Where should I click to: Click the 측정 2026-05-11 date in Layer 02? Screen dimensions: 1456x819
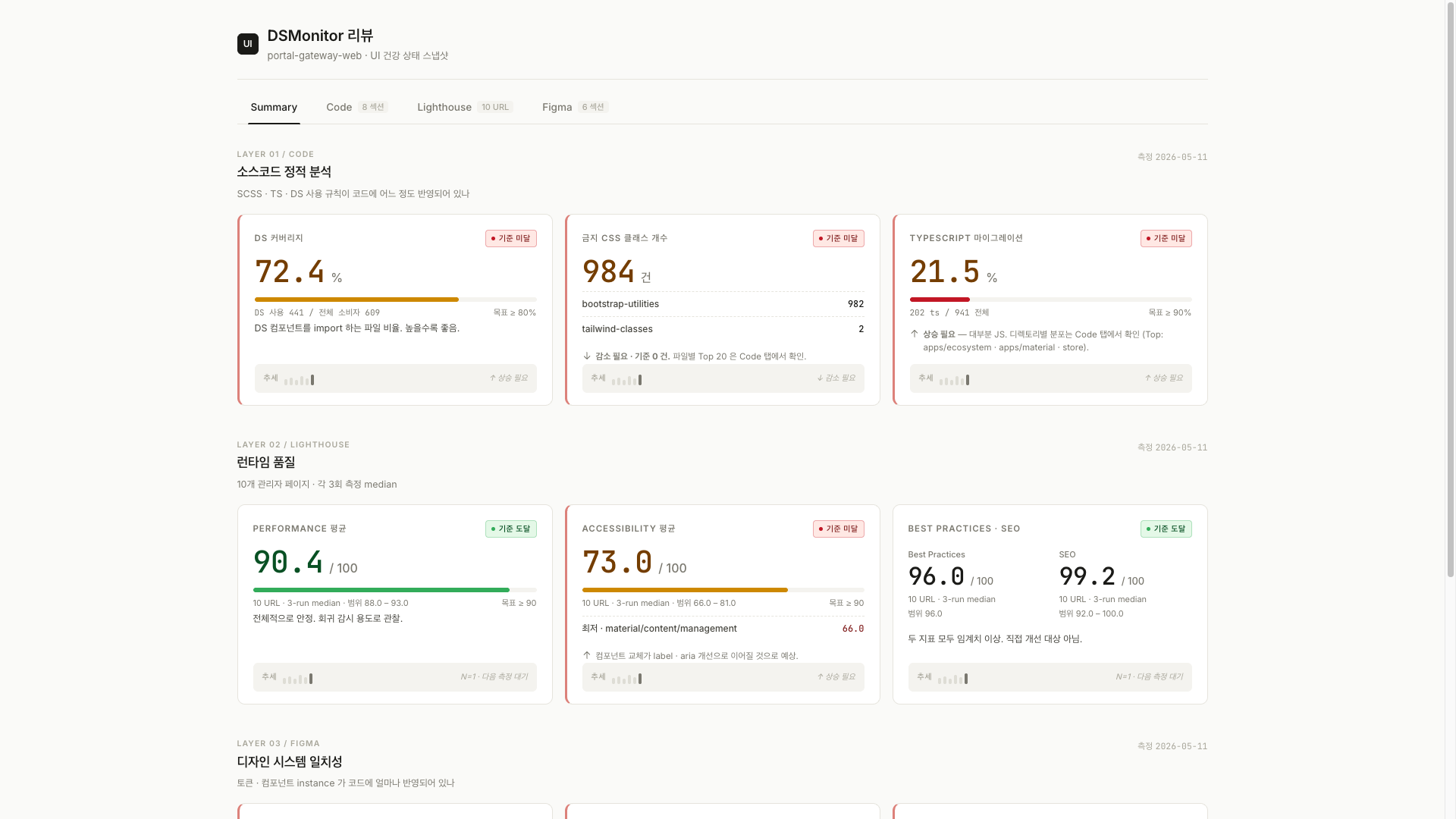click(x=1172, y=447)
